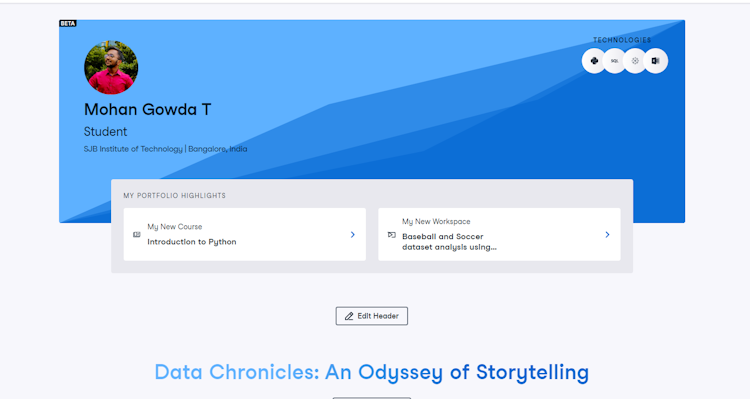Click the course icon beside My New Course

point(137,234)
